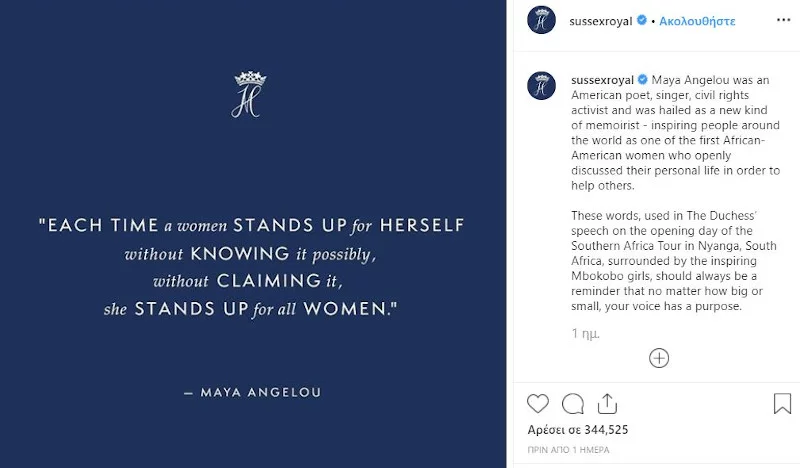Click the sussexroyal avatar beside the caption
Viewport: 800px width, 468px height.
tap(541, 86)
